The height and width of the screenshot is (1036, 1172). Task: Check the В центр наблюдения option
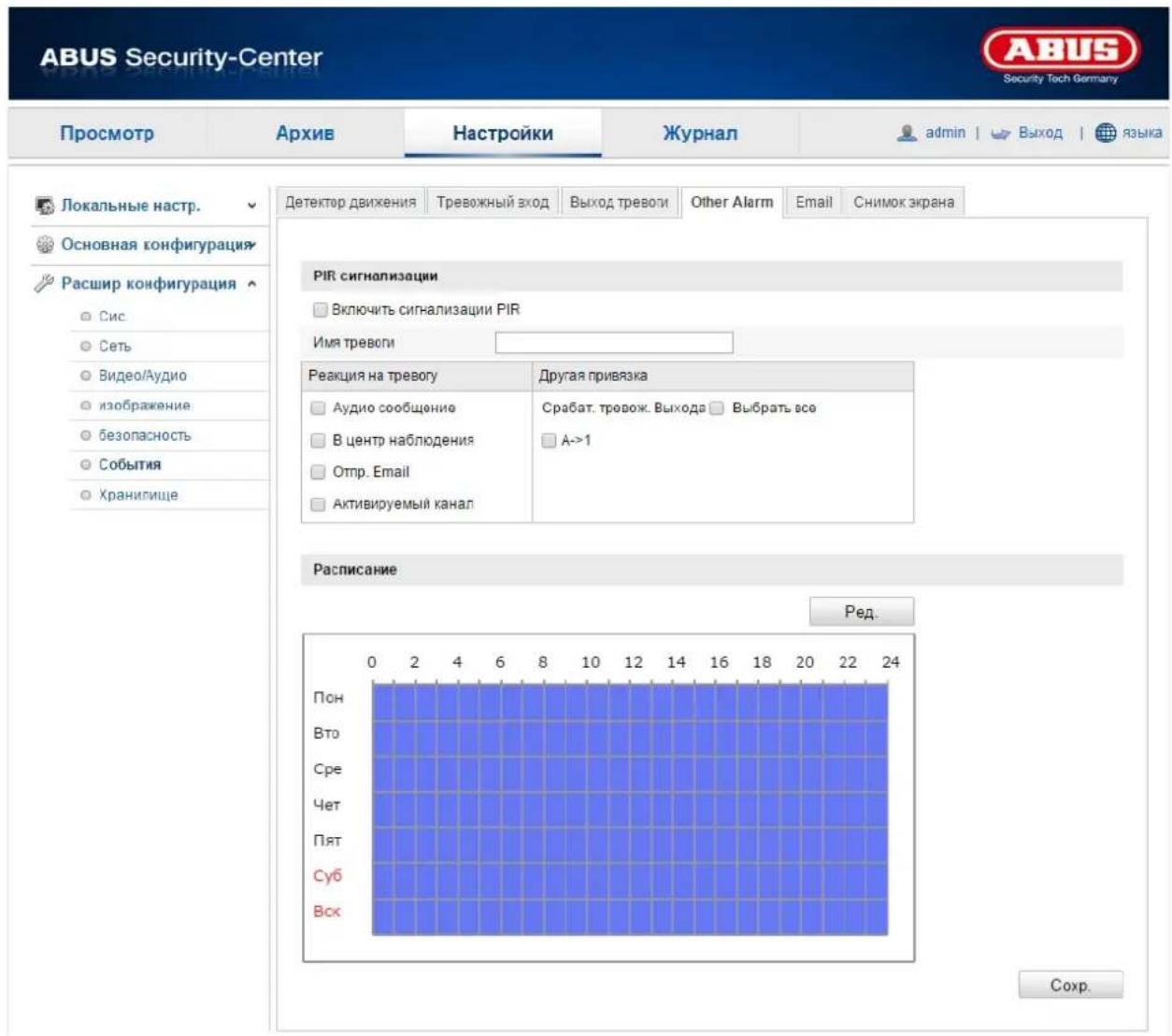pos(318,440)
